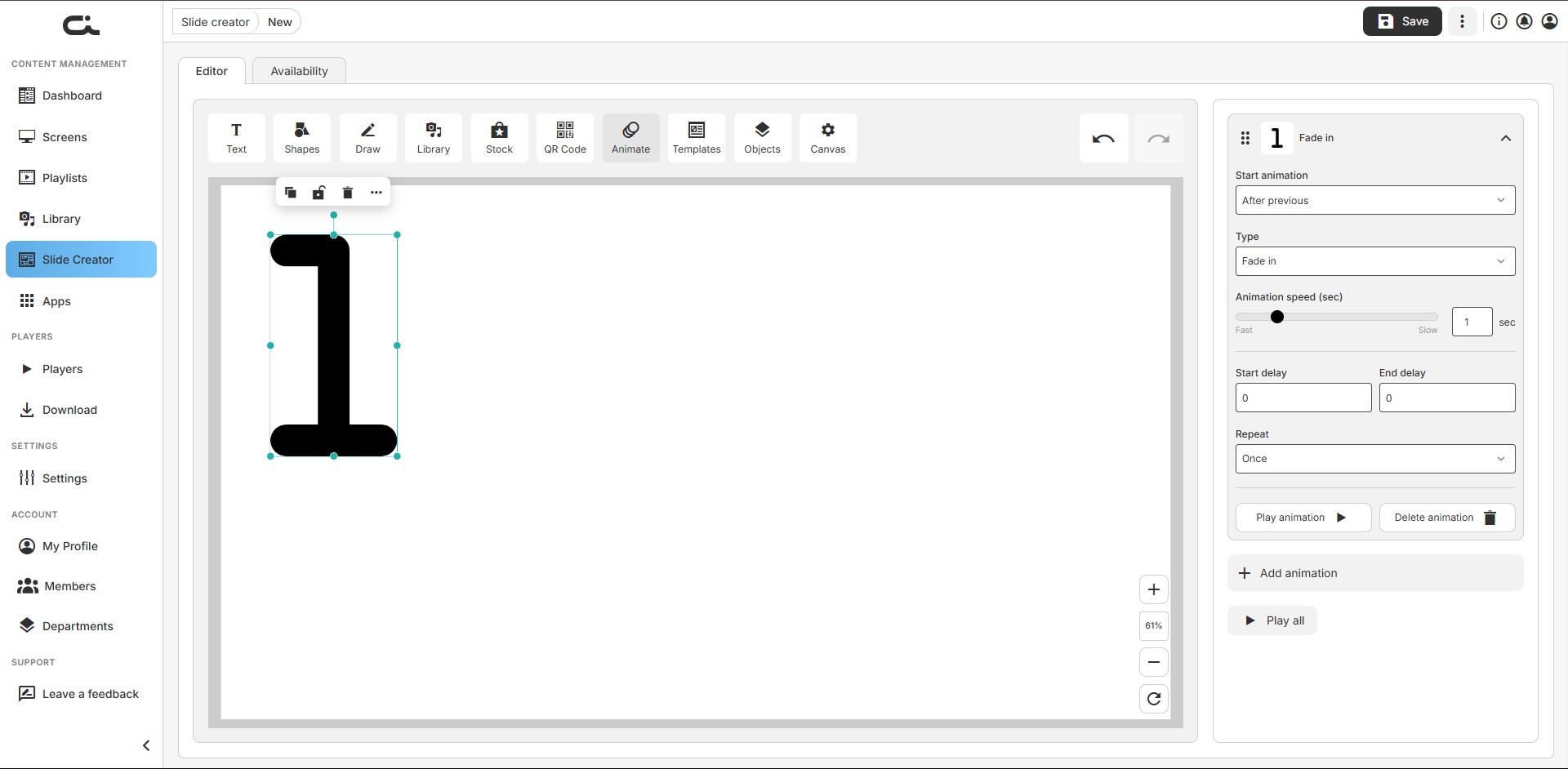The height and width of the screenshot is (769, 1568).
Task: Open the user account icon in header
Action: [1549, 22]
